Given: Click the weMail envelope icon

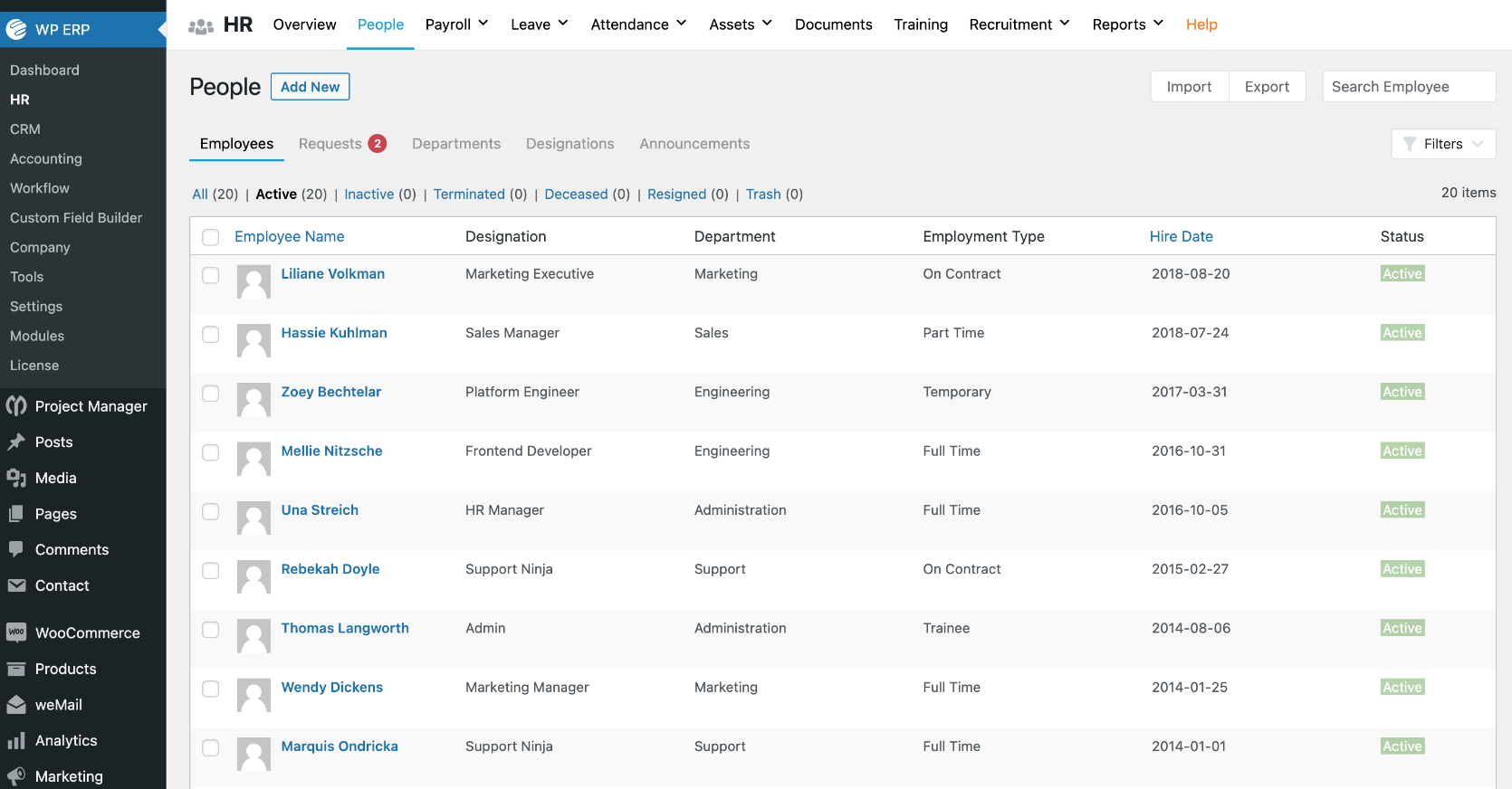Looking at the screenshot, I should coord(16,705).
